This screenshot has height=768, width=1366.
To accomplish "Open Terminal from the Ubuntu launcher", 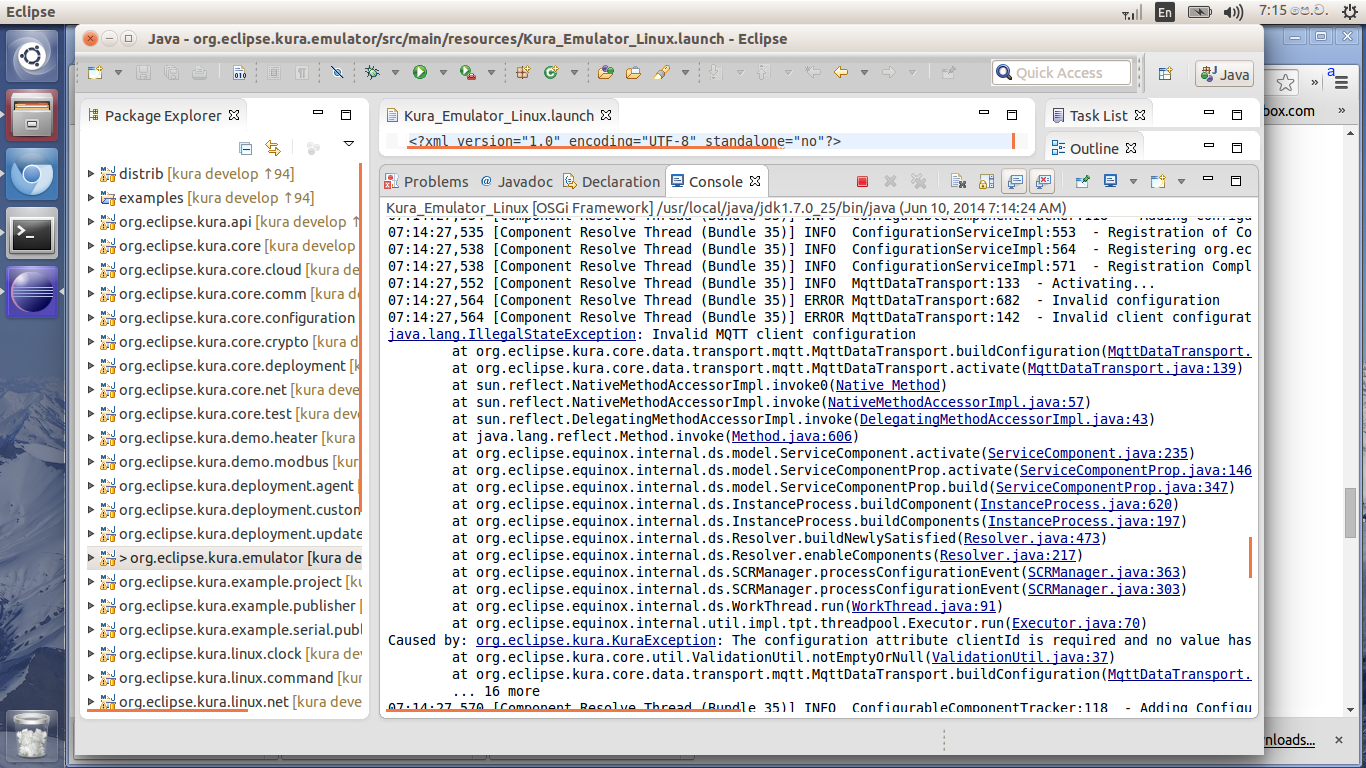I will point(33,235).
